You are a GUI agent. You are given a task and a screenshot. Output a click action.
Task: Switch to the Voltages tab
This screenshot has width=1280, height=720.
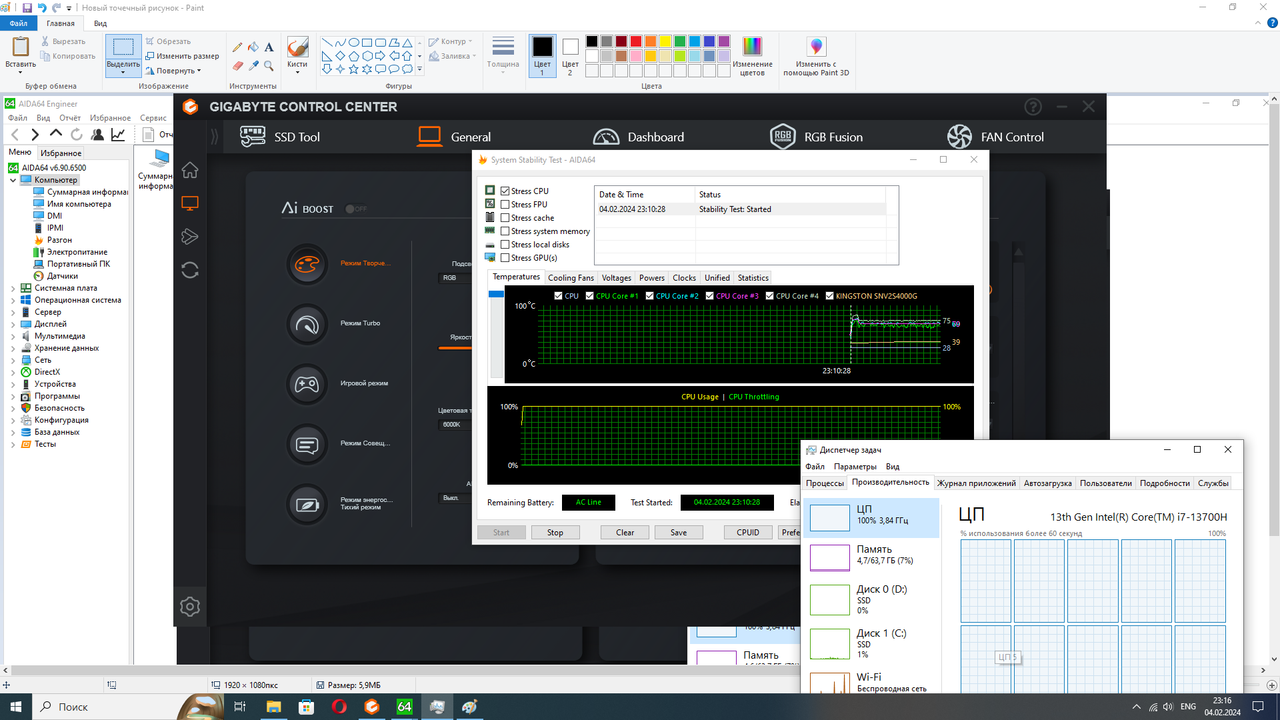click(x=616, y=278)
